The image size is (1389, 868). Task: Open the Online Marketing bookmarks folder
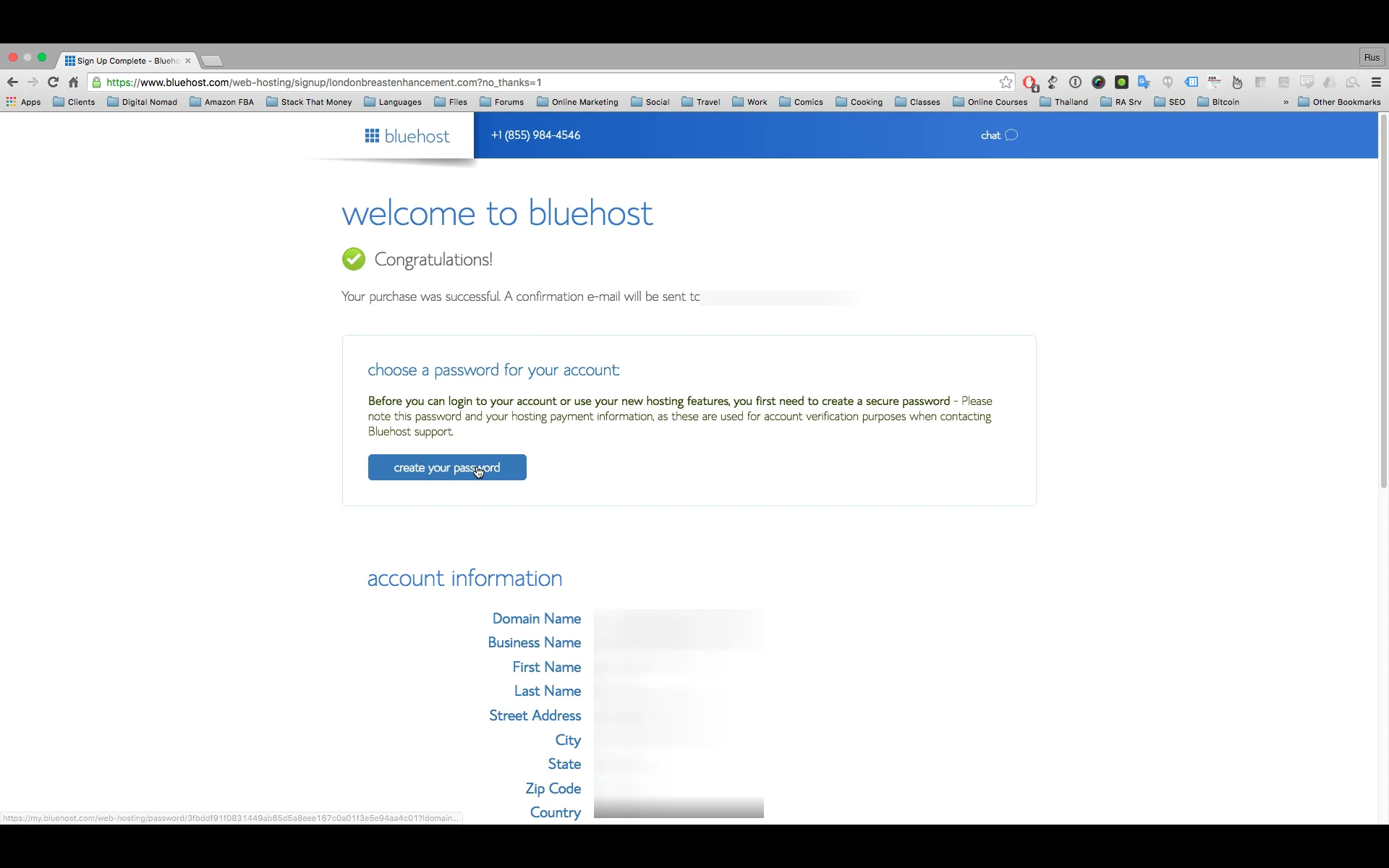point(577,102)
